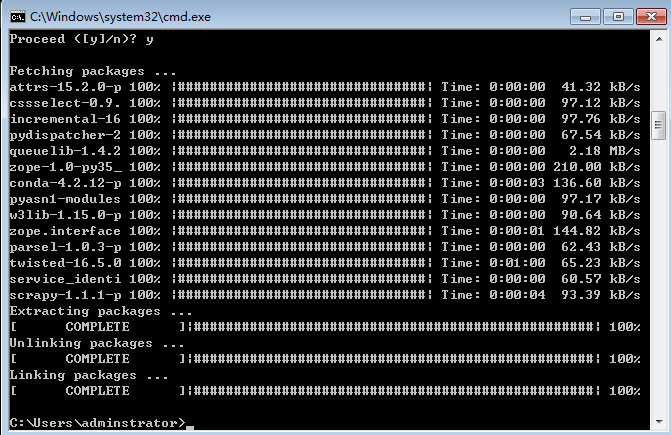This screenshot has height=435, width=671.
Task: Click the incremental-16 package name
Action: (x=65, y=119)
